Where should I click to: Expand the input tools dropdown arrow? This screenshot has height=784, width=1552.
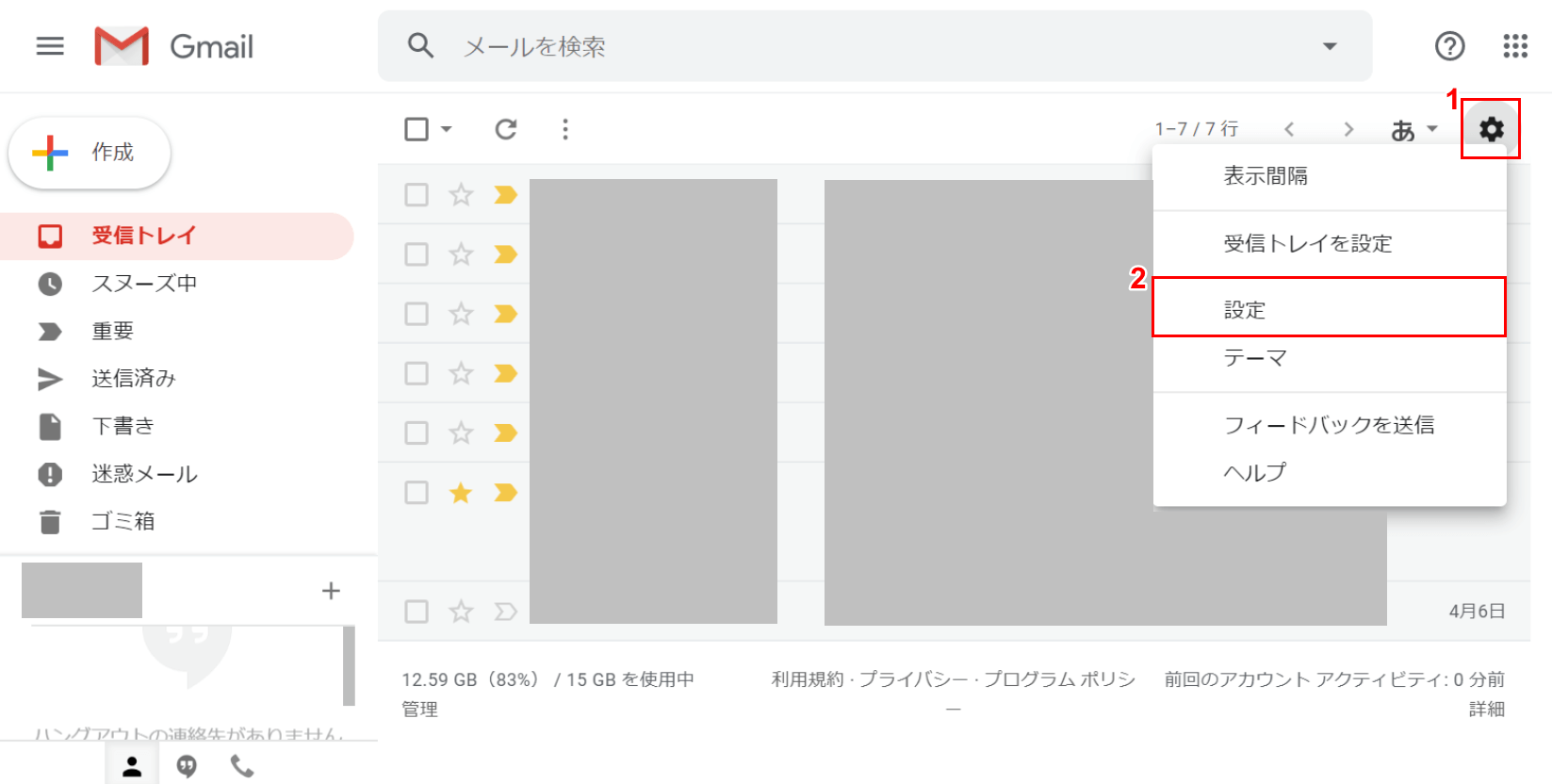coord(1432,129)
